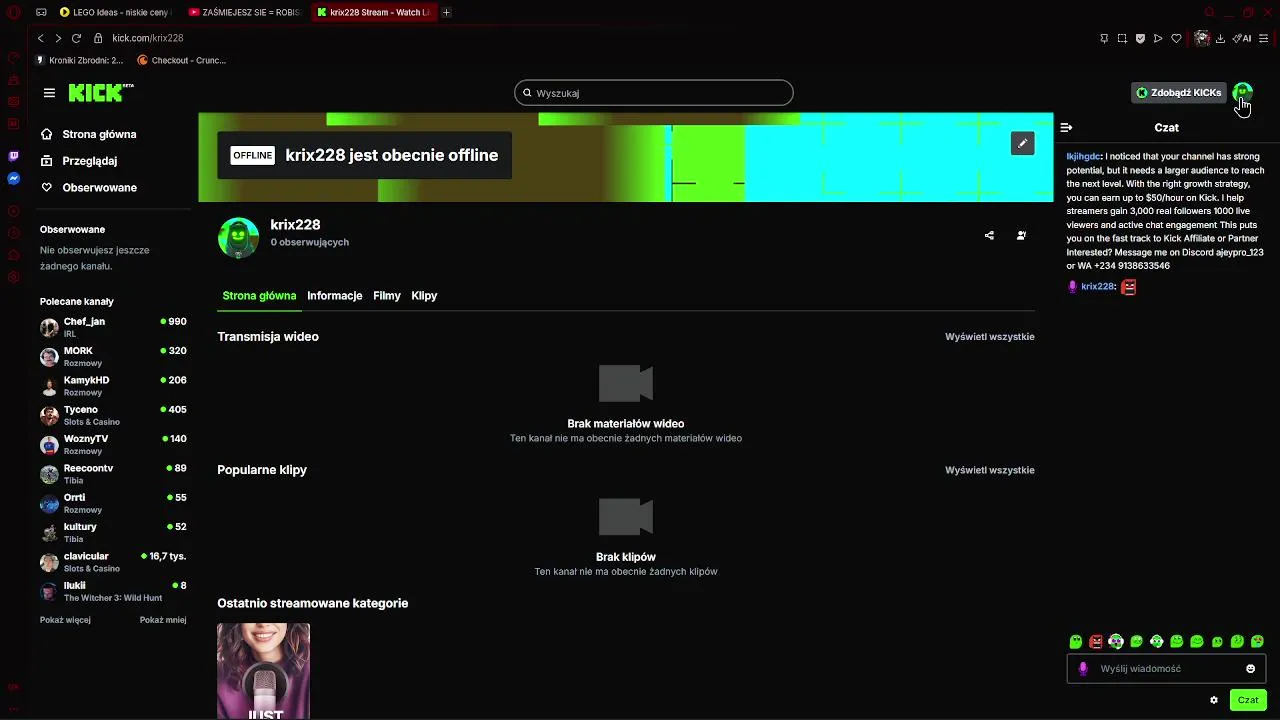Viewport: 1280px width, 720px height.
Task: Click the heart bookmark icon in address bar
Action: (1176, 38)
